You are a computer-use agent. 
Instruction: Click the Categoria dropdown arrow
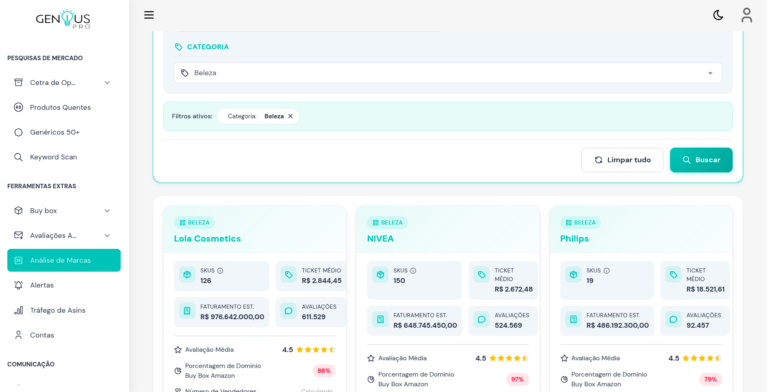pyautogui.click(x=710, y=73)
